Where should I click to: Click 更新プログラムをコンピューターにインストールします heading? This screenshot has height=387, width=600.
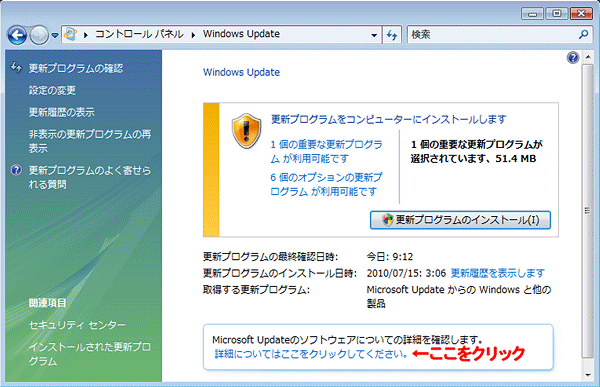click(388, 119)
